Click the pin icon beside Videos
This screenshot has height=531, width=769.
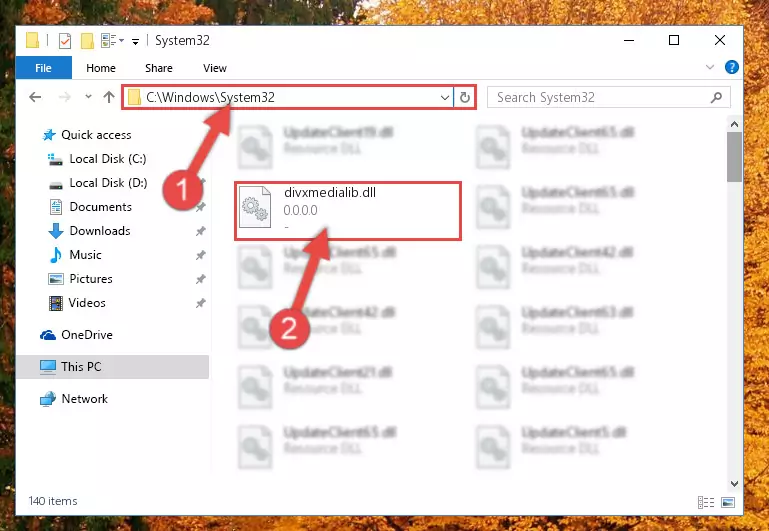pos(200,303)
